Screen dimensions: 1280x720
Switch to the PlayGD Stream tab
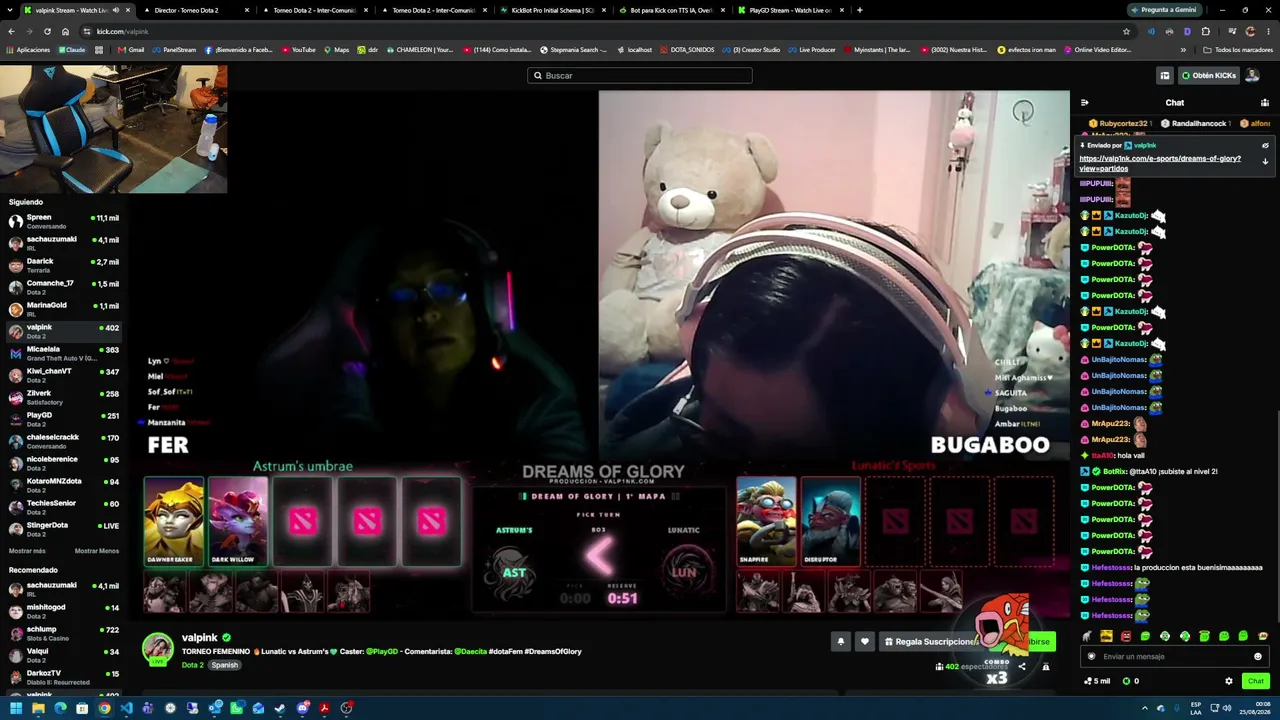point(790,10)
